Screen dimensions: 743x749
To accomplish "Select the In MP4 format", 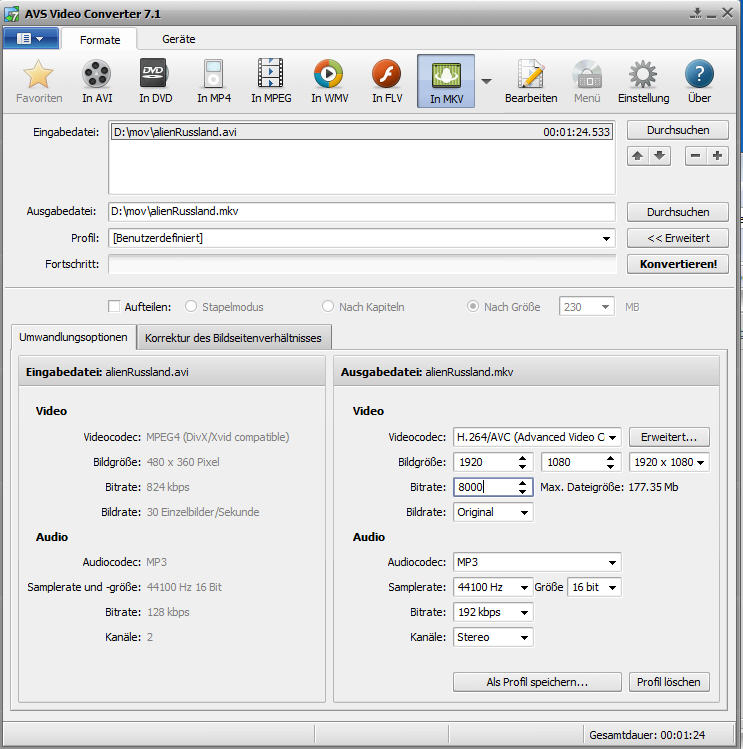I will tap(214, 81).
